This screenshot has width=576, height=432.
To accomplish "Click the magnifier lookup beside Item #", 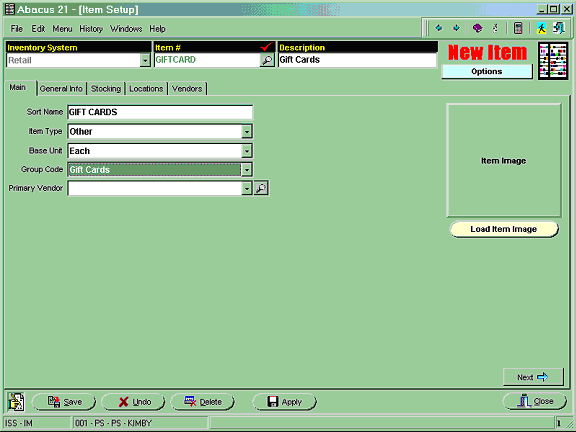I will point(267,60).
